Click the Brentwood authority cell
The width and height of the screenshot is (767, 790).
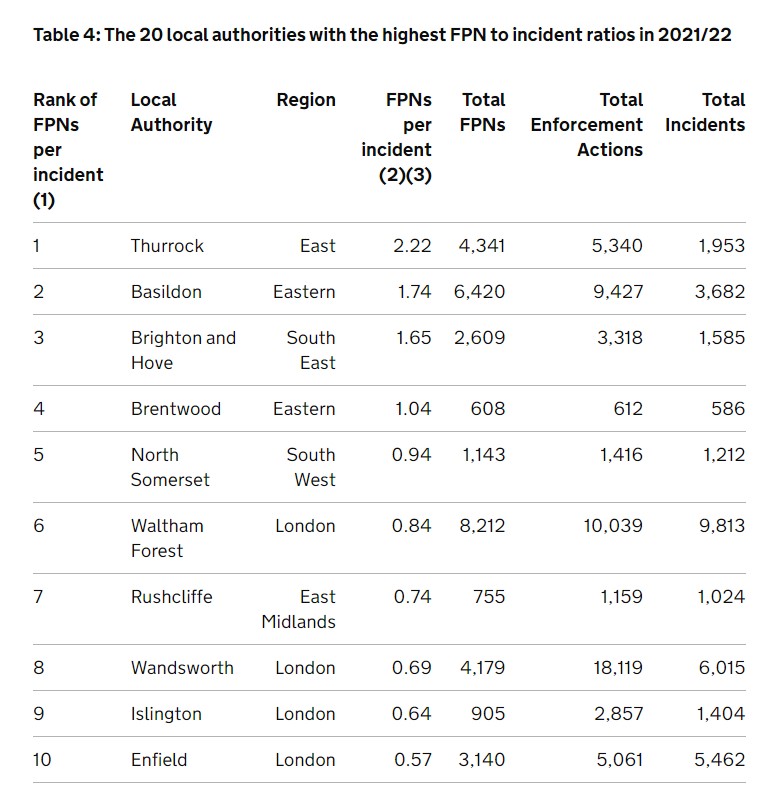176,409
